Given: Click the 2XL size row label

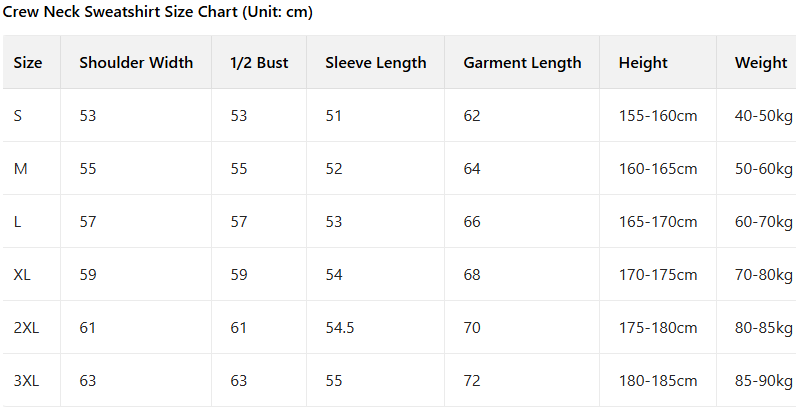Looking at the screenshot, I should point(26,328).
